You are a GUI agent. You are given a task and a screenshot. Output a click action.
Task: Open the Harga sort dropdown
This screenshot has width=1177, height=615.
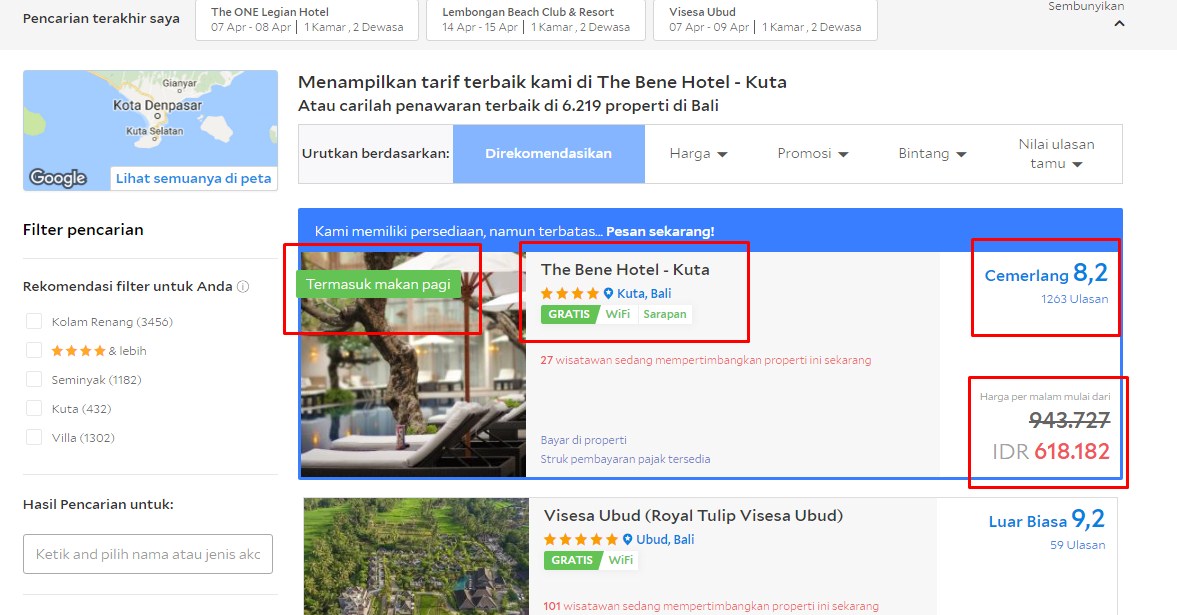coord(698,154)
